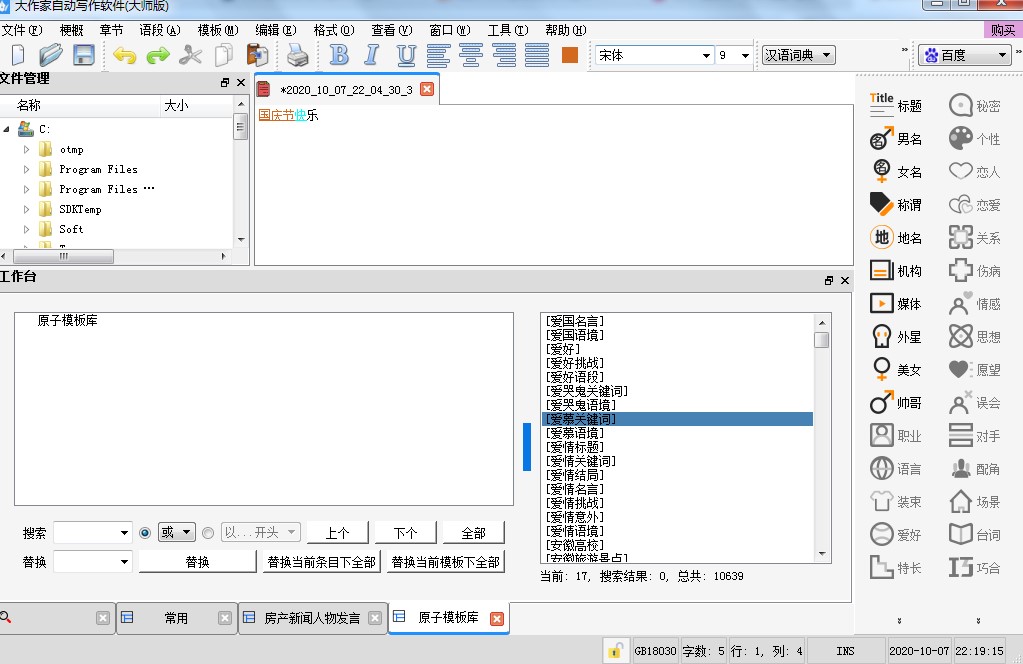Click the 机构 organization icon

tap(896, 271)
